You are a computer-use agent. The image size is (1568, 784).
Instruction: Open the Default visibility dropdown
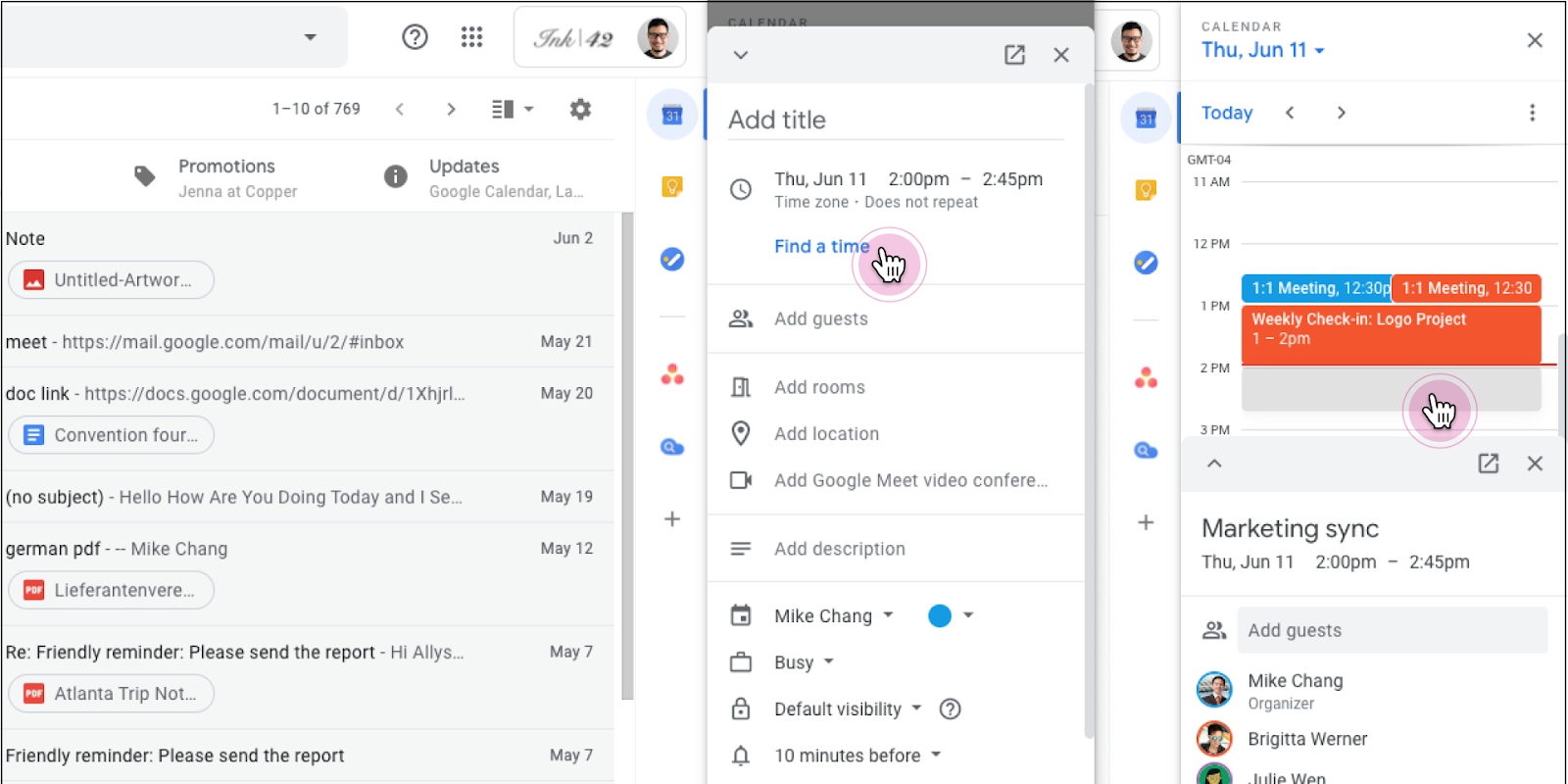tap(848, 710)
